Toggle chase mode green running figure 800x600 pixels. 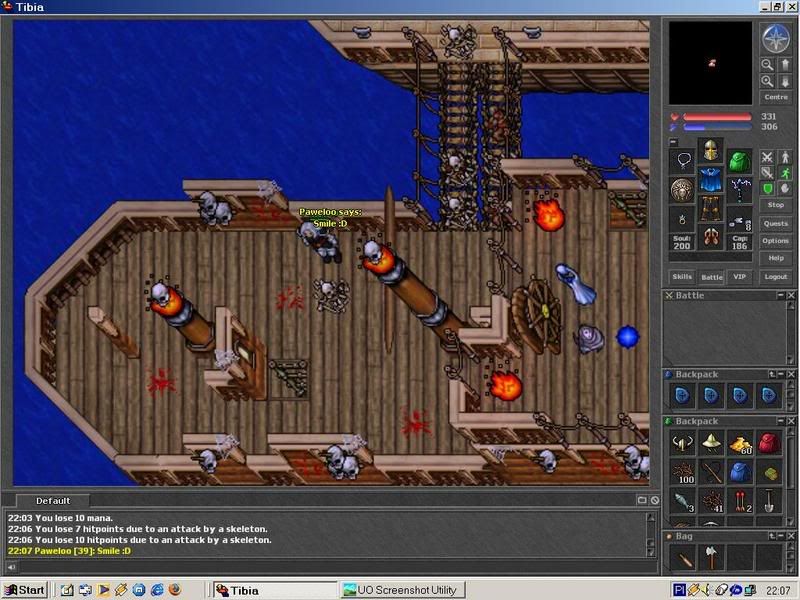785,173
